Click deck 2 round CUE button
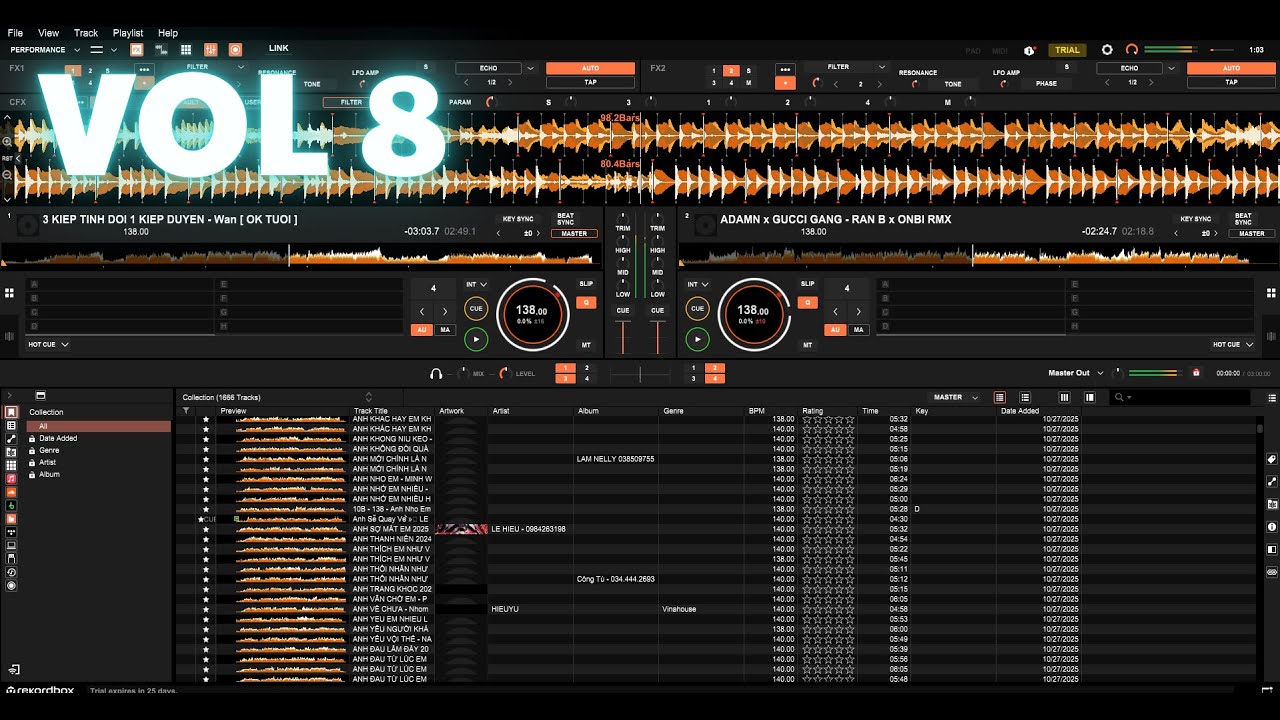The width and height of the screenshot is (1280, 720). 697,308
